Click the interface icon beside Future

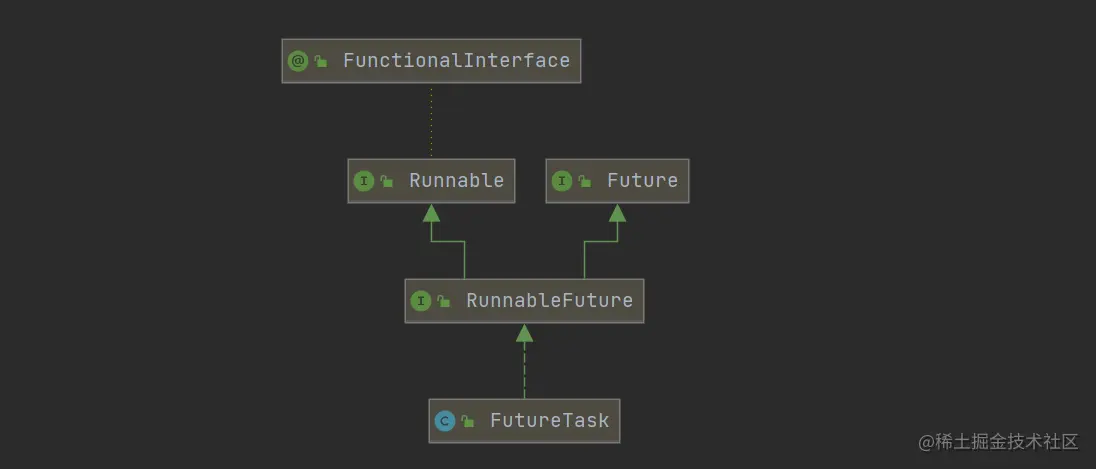(562, 181)
